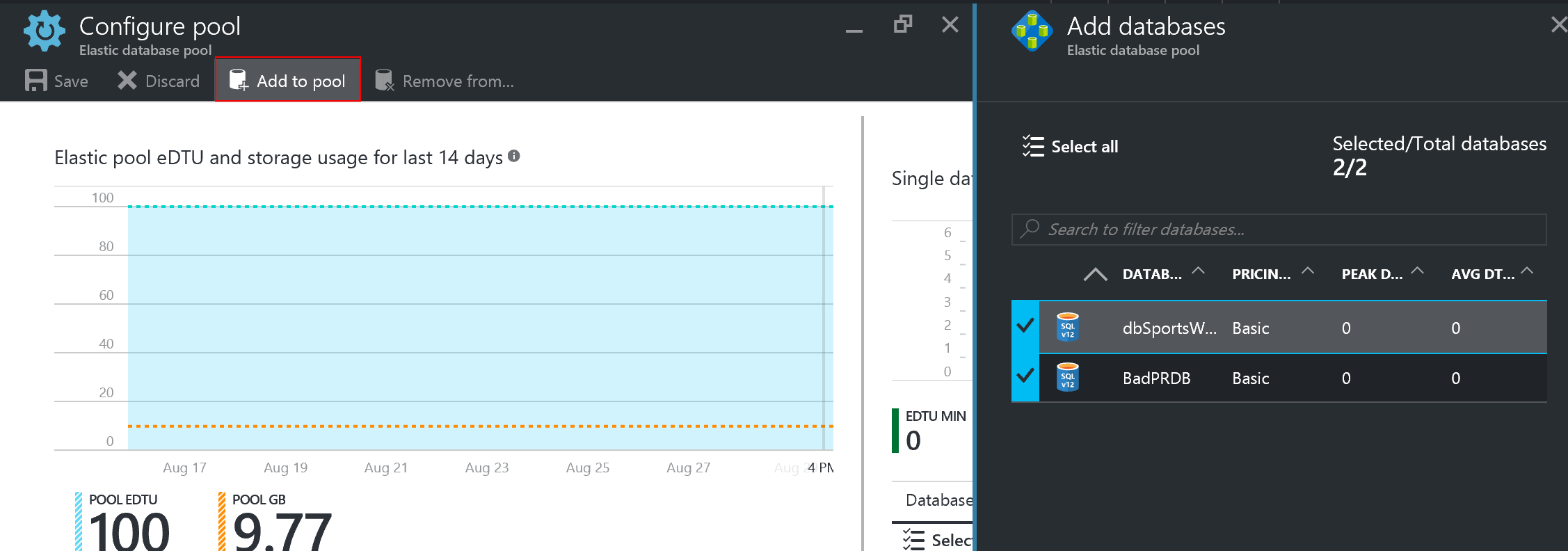Toggle Select all in Add databases
Image resolution: width=1568 pixels, height=551 pixels.
[x=1071, y=147]
